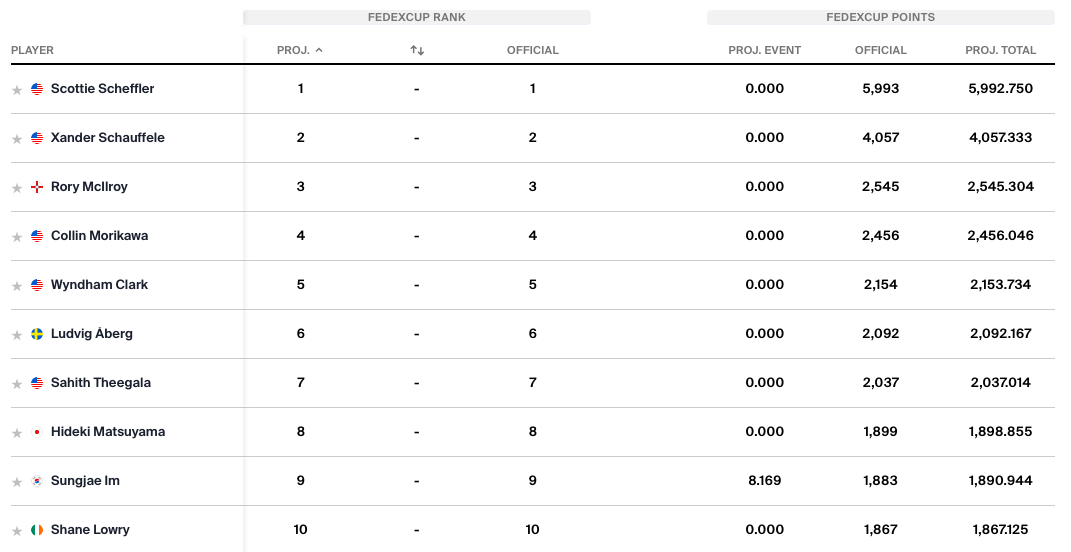Open Scottie Scheffler's player profile

102,89
